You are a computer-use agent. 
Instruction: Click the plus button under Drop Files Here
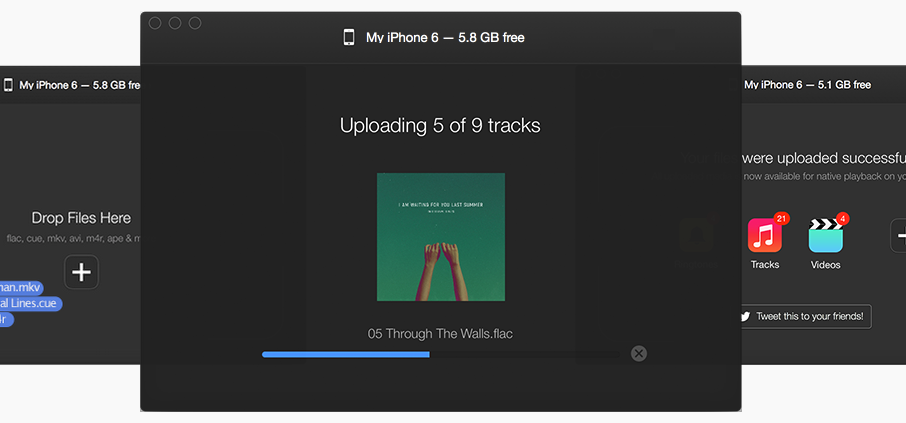click(81, 272)
